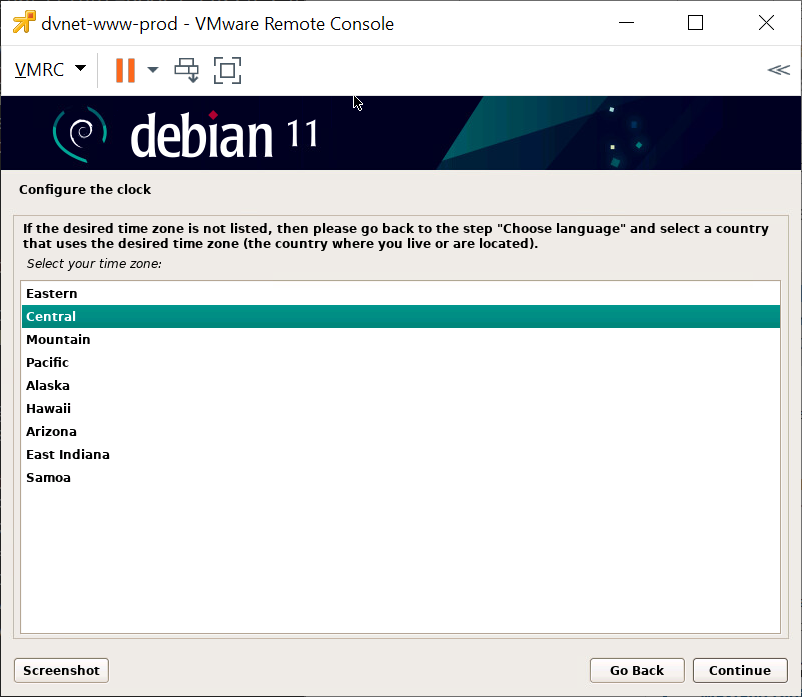Click the pause virtual machine icon
Viewport: 802px width, 697px height.
pos(125,70)
